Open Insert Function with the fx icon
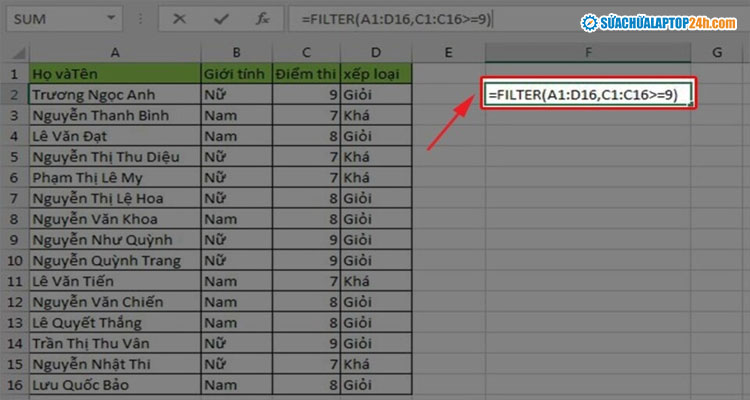 click(263, 19)
